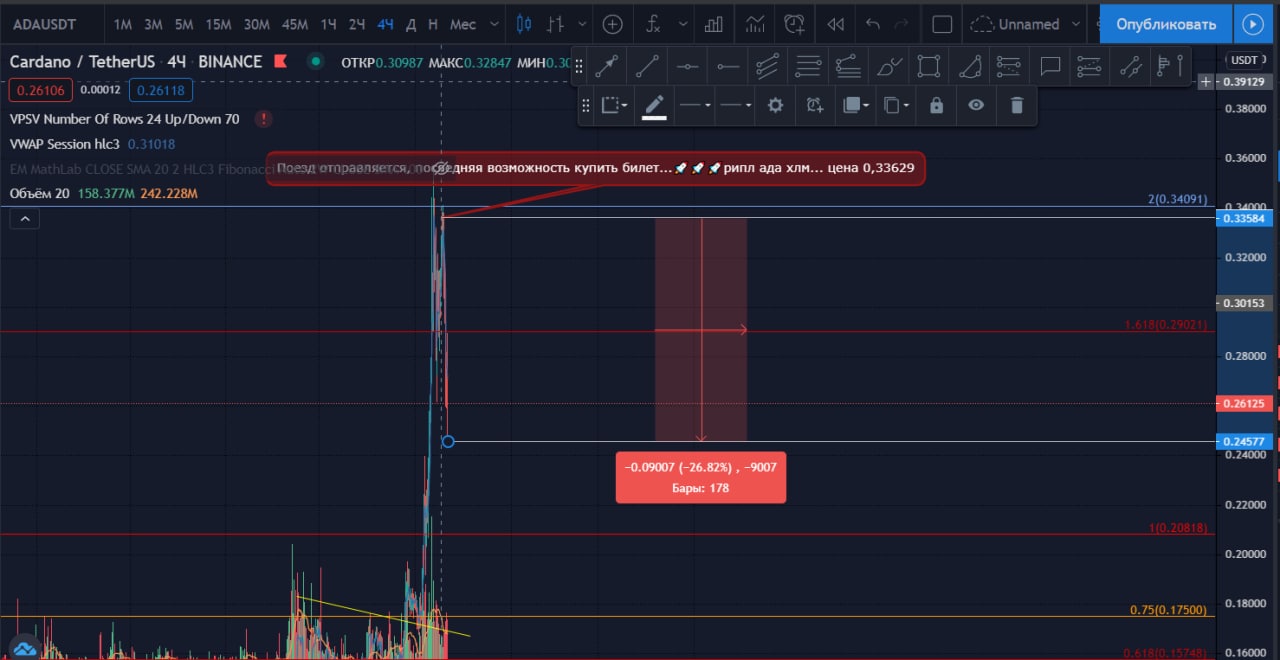
Task: Switch to 45М timeframe
Action: point(295,24)
